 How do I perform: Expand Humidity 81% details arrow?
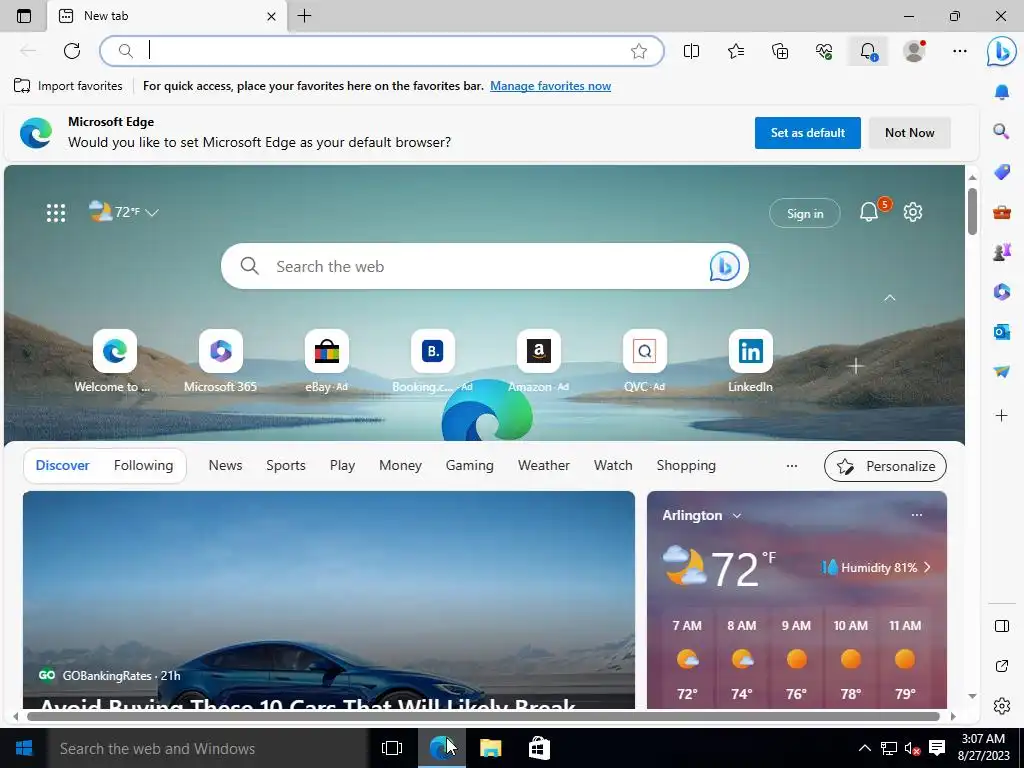pyautogui.click(x=927, y=567)
